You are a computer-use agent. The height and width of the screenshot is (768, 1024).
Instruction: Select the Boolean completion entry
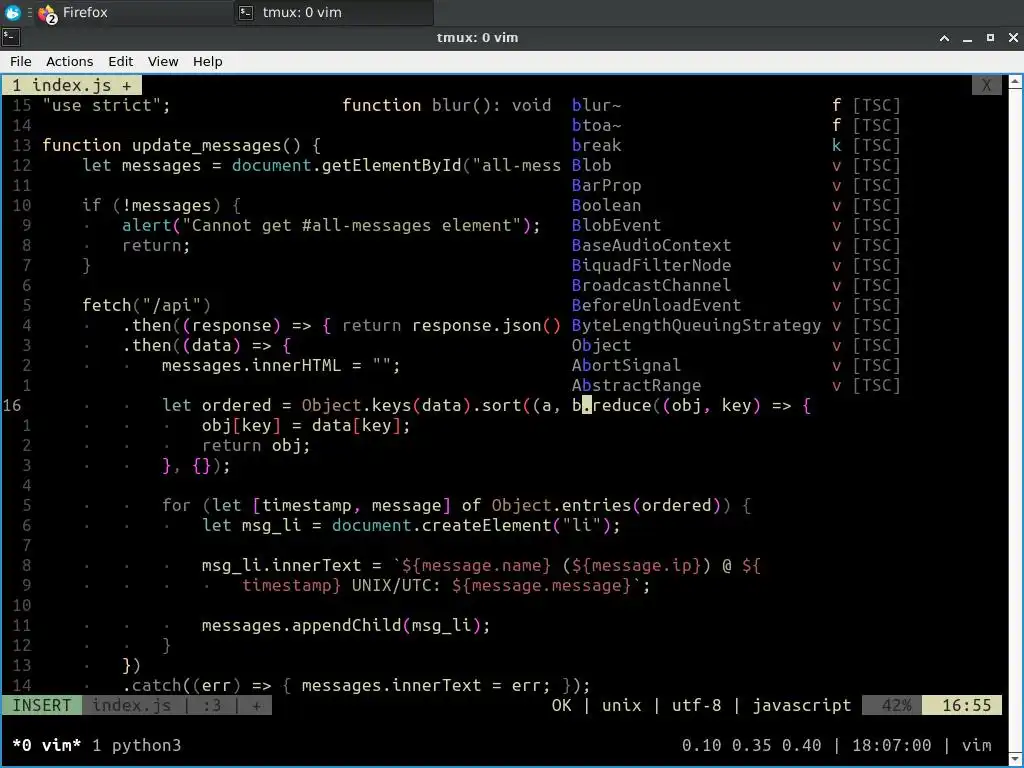tap(735, 205)
